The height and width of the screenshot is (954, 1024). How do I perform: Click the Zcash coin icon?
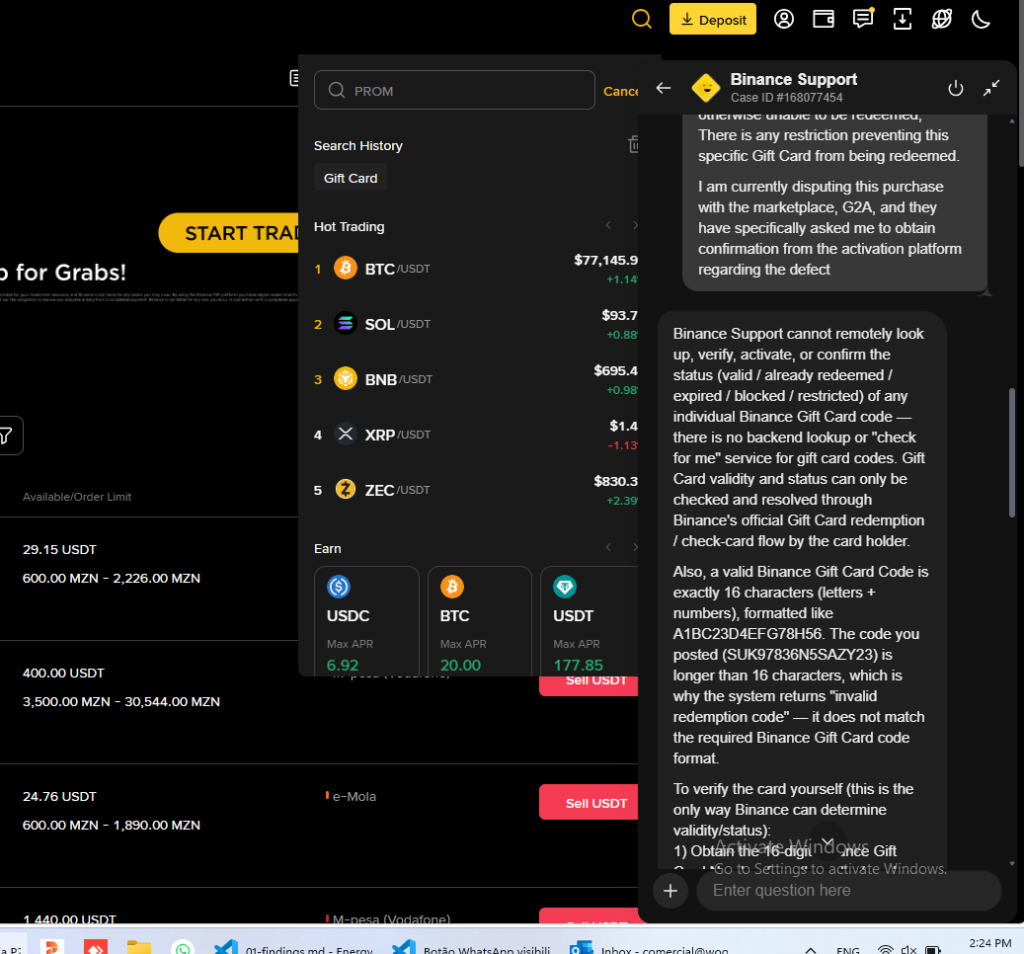click(x=345, y=489)
